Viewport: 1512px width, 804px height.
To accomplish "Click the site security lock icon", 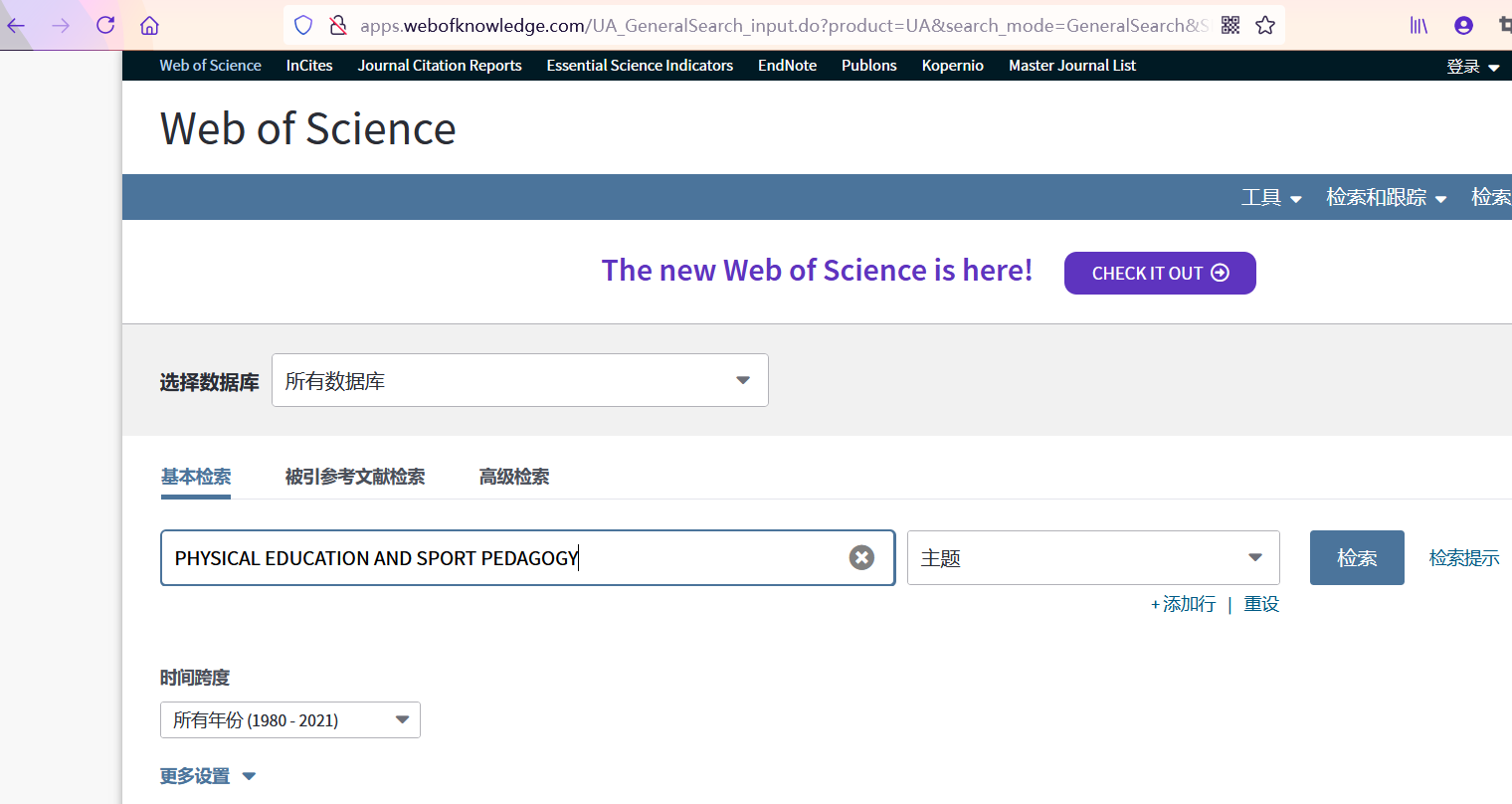I will (x=338, y=25).
